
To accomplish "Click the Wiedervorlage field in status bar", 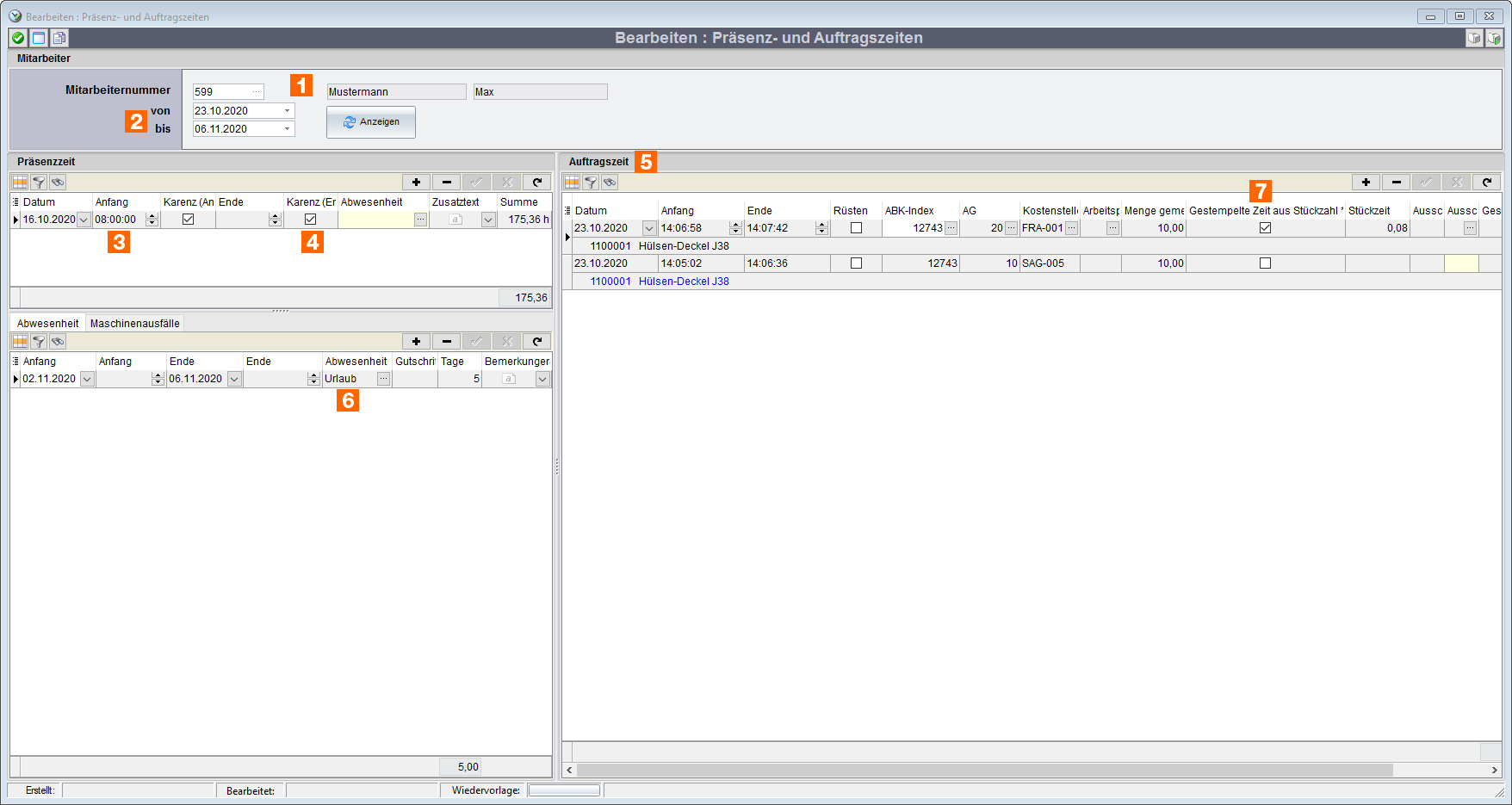I will pos(564,790).
